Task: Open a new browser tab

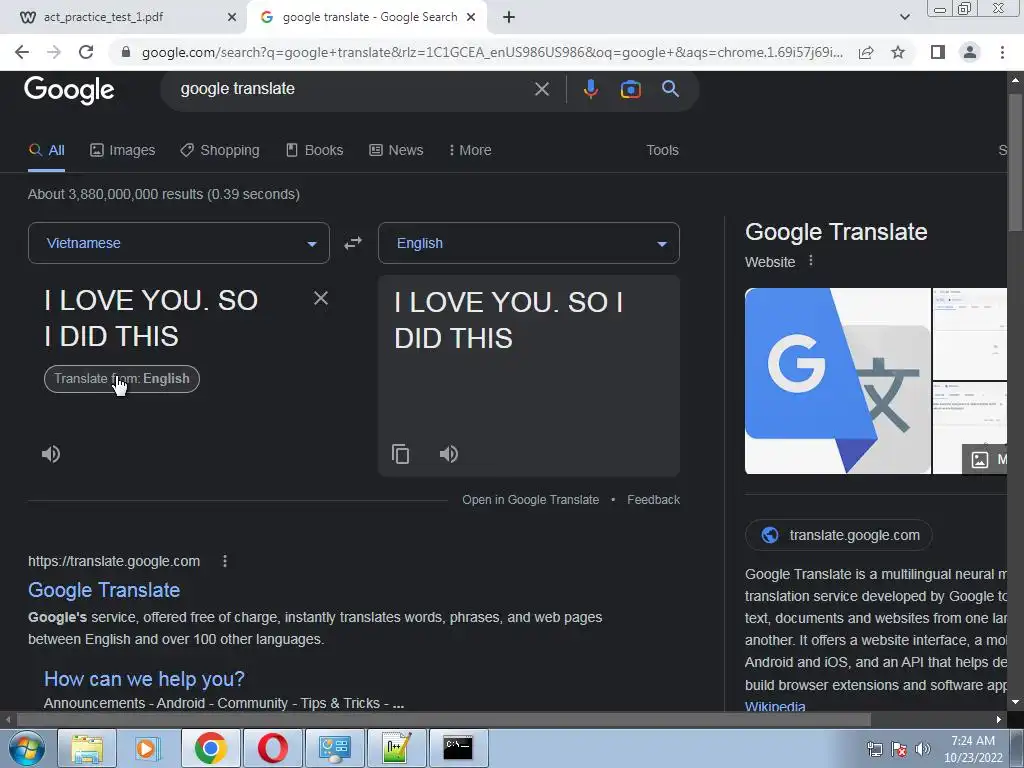Action: [509, 17]
